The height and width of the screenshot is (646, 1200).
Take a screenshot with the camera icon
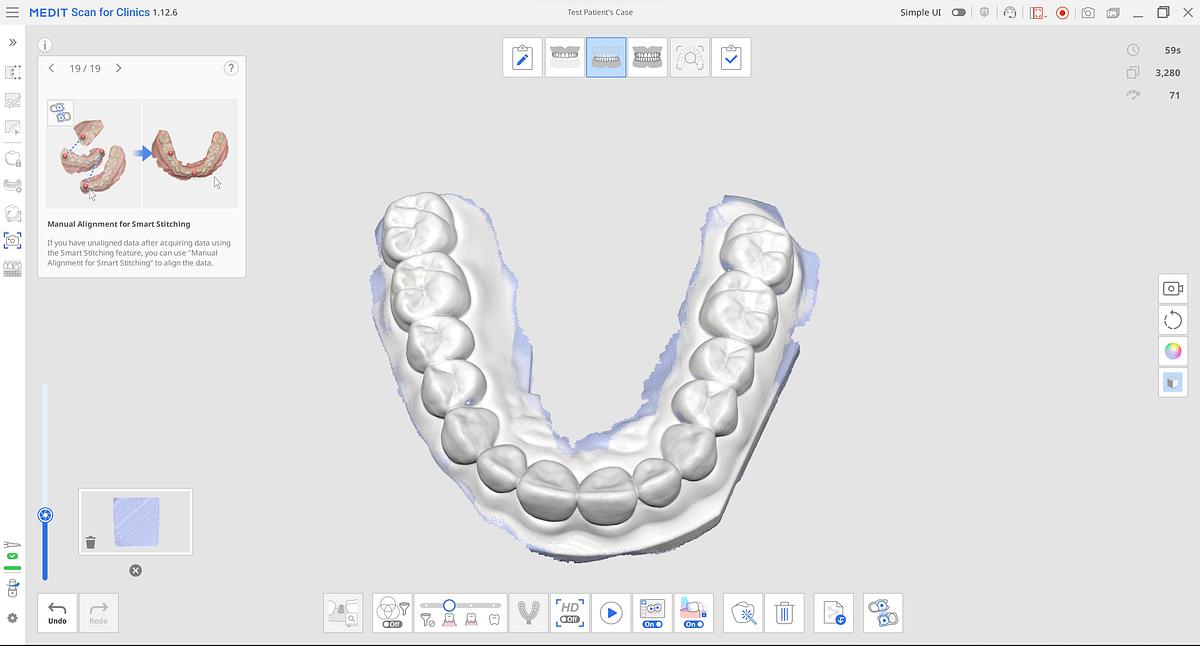click(1087, 12)
